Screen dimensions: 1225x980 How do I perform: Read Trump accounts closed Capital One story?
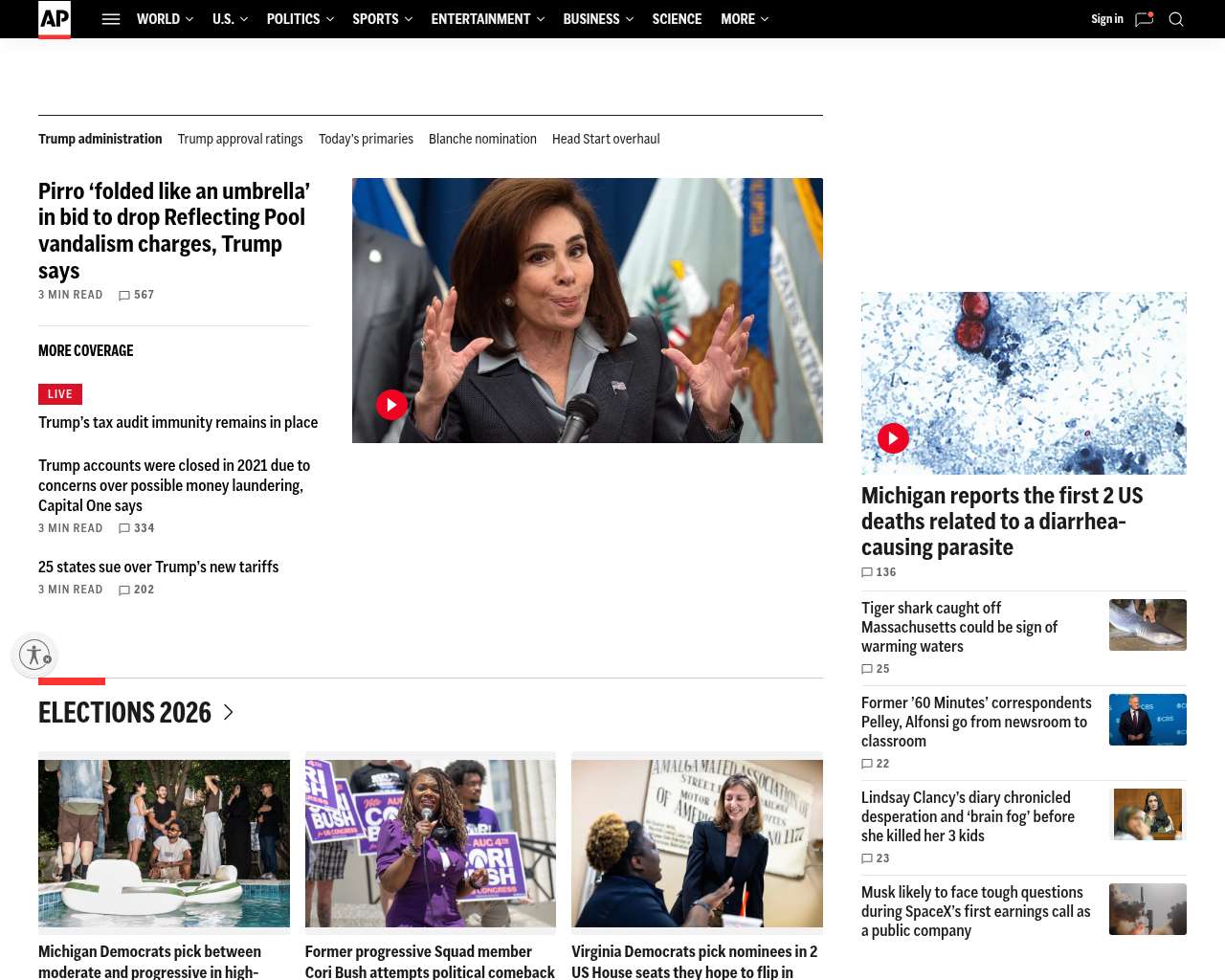(x=174, y=485)
